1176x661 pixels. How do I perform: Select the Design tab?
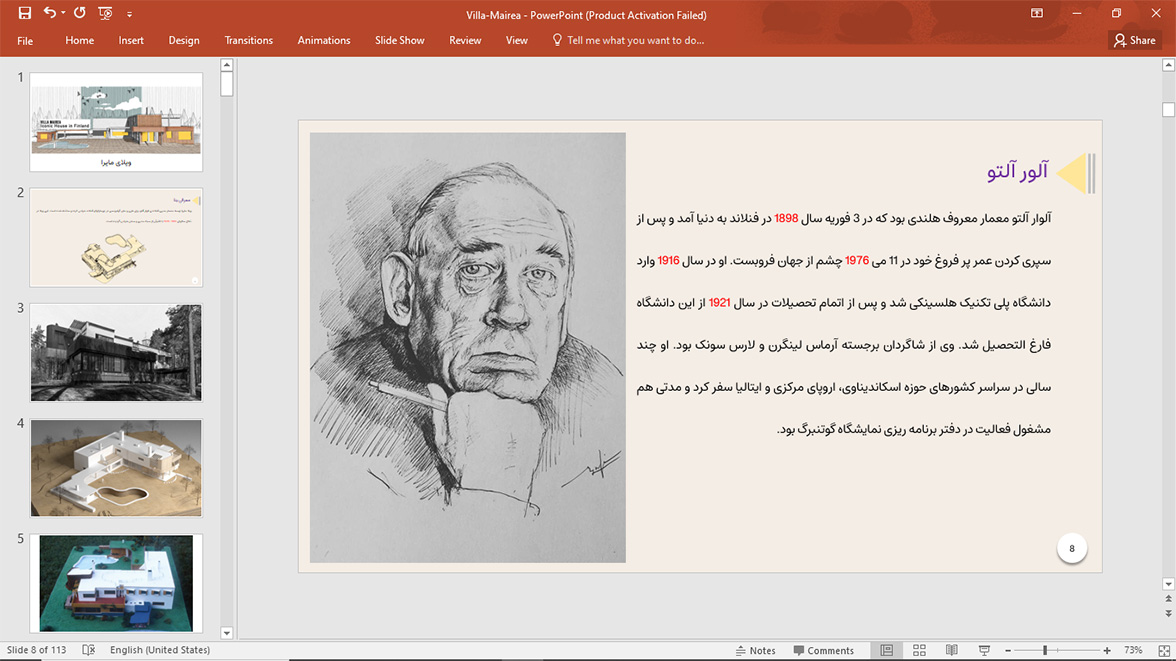tap(184, 41)
